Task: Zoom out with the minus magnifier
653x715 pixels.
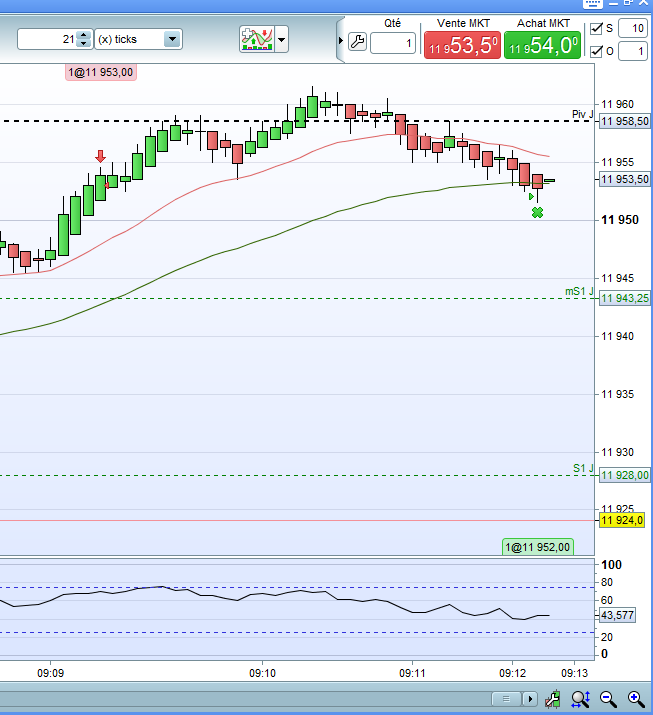Action: pos(608,699)
